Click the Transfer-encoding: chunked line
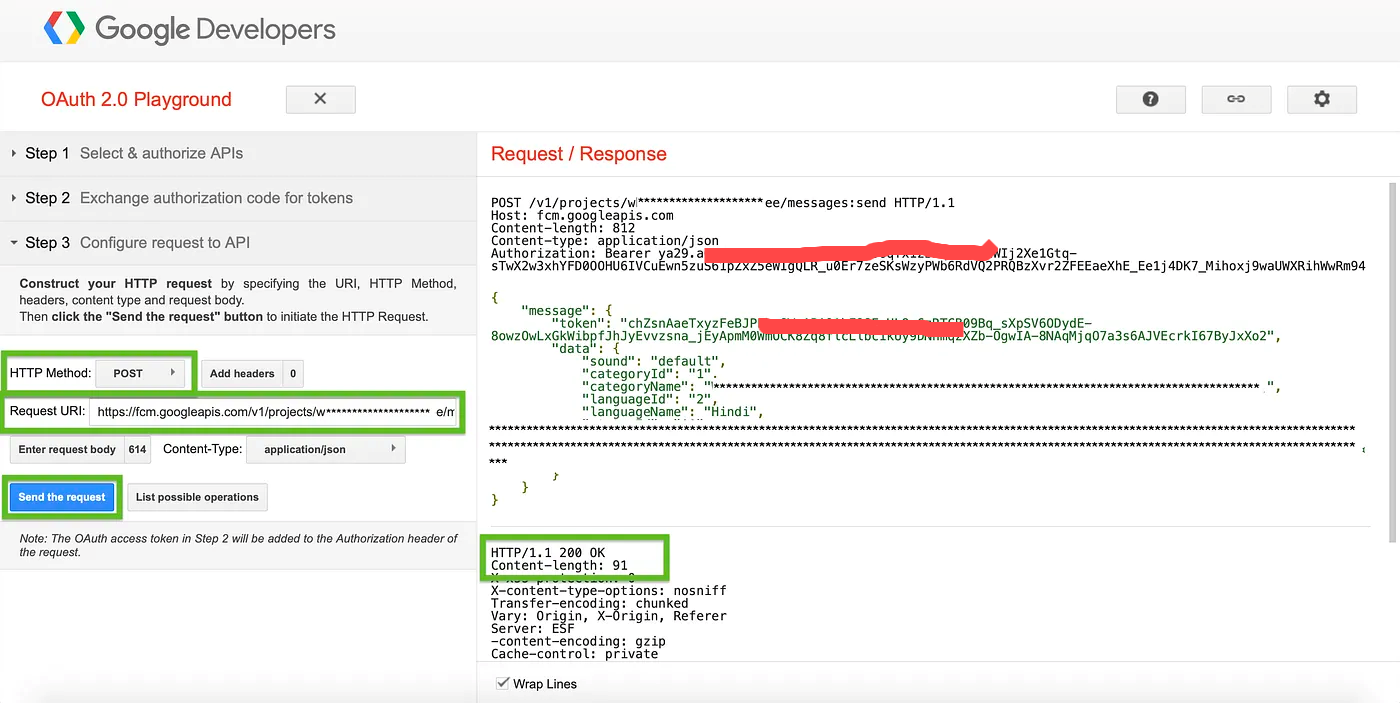The height and width of the screenshot is (703, 1400). point(590,603)
